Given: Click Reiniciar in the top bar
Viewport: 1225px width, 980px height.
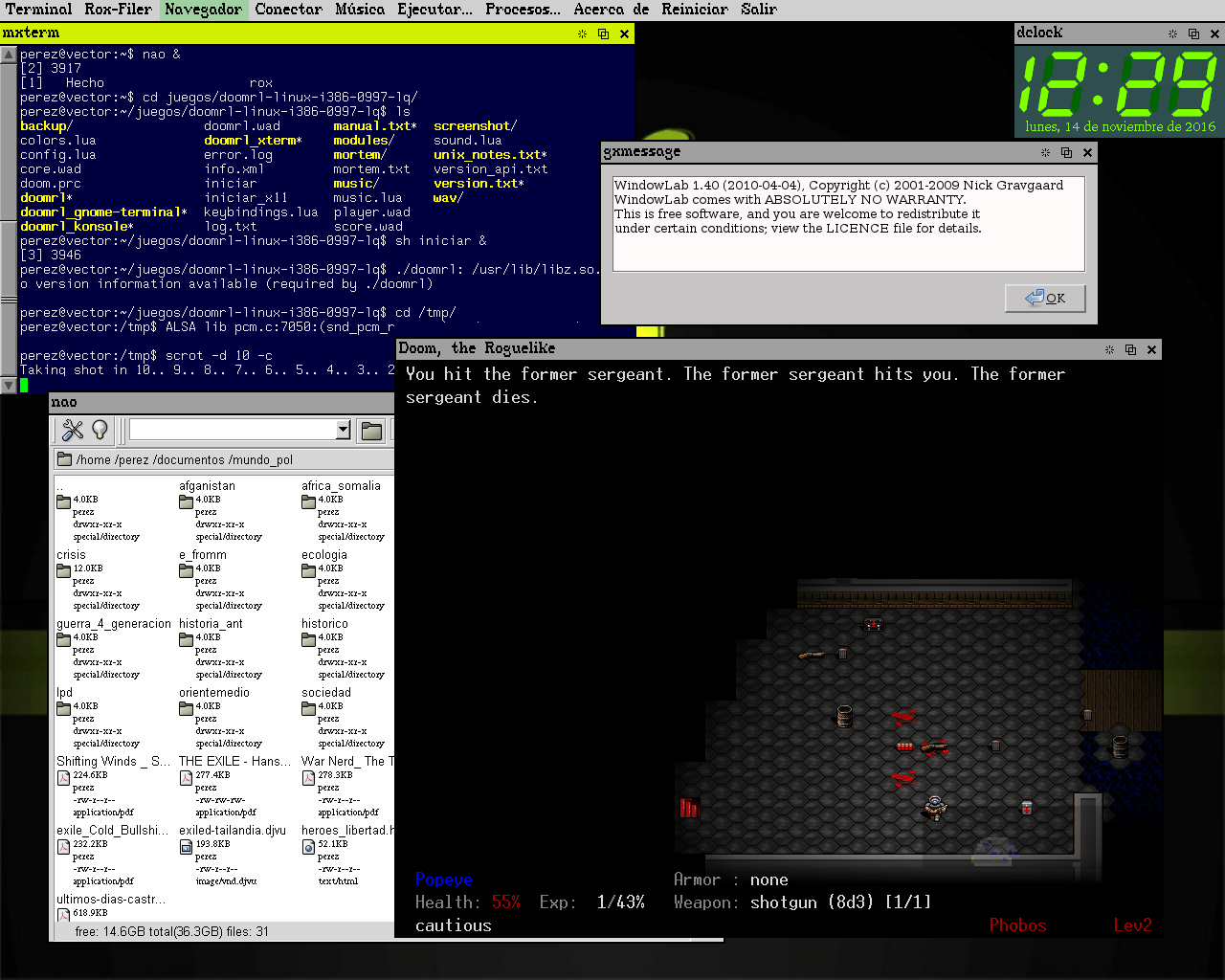Looking at the screenshot, I should (x=695, y=10).
